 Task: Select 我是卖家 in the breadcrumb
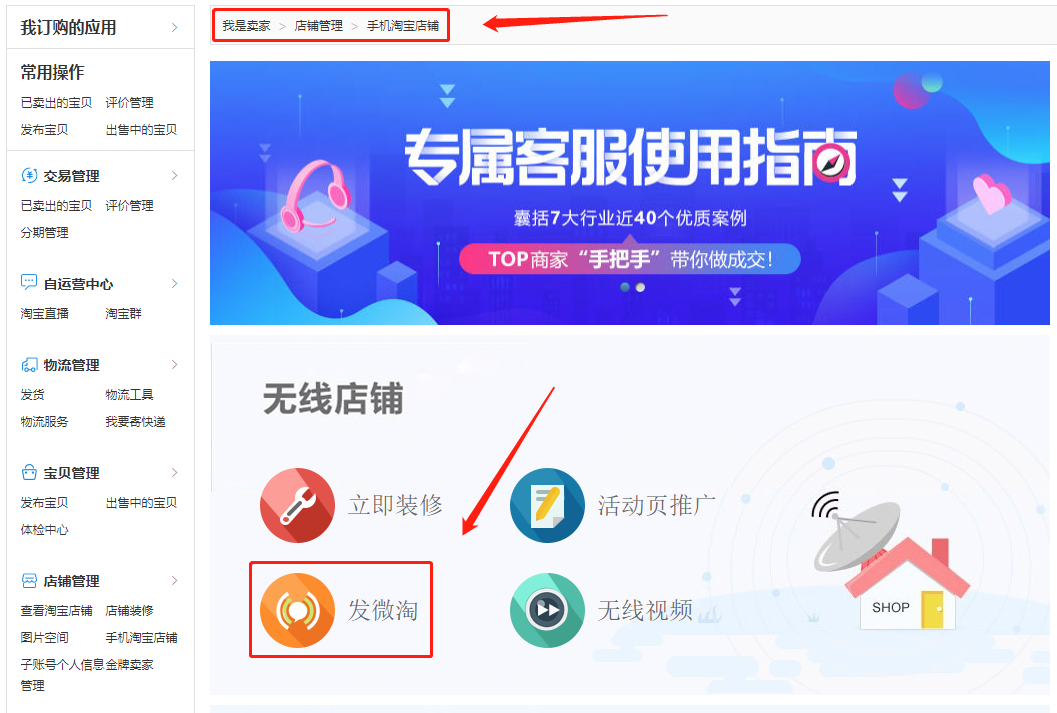(x=247, y=26)
